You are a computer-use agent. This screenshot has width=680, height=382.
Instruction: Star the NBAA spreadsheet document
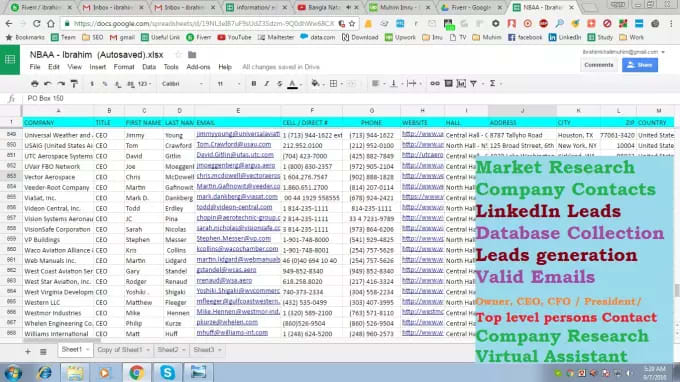click(178, 55)
